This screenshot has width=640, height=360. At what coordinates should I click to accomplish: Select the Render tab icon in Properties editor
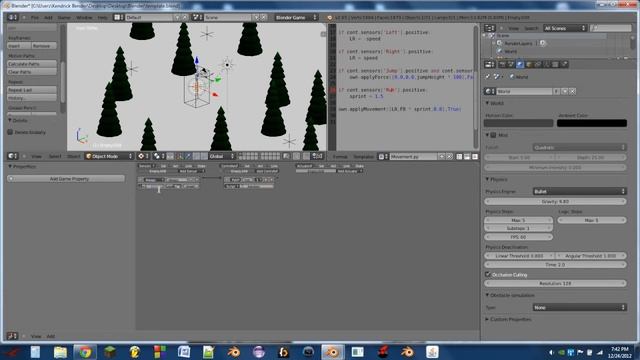[502, 64]
